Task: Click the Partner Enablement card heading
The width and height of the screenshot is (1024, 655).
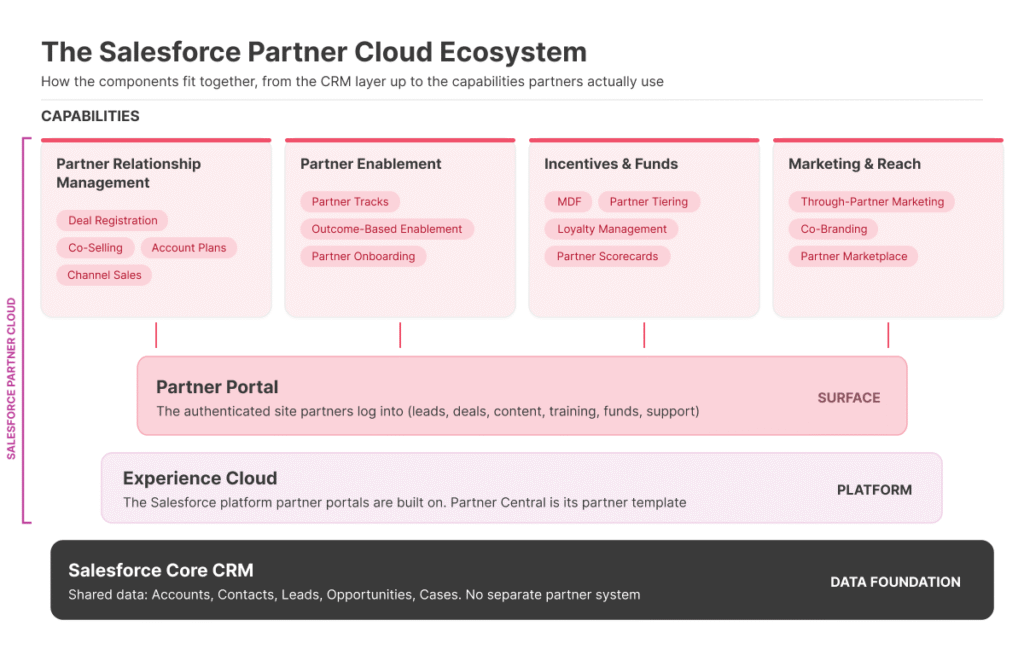Action: coord(371,164)
